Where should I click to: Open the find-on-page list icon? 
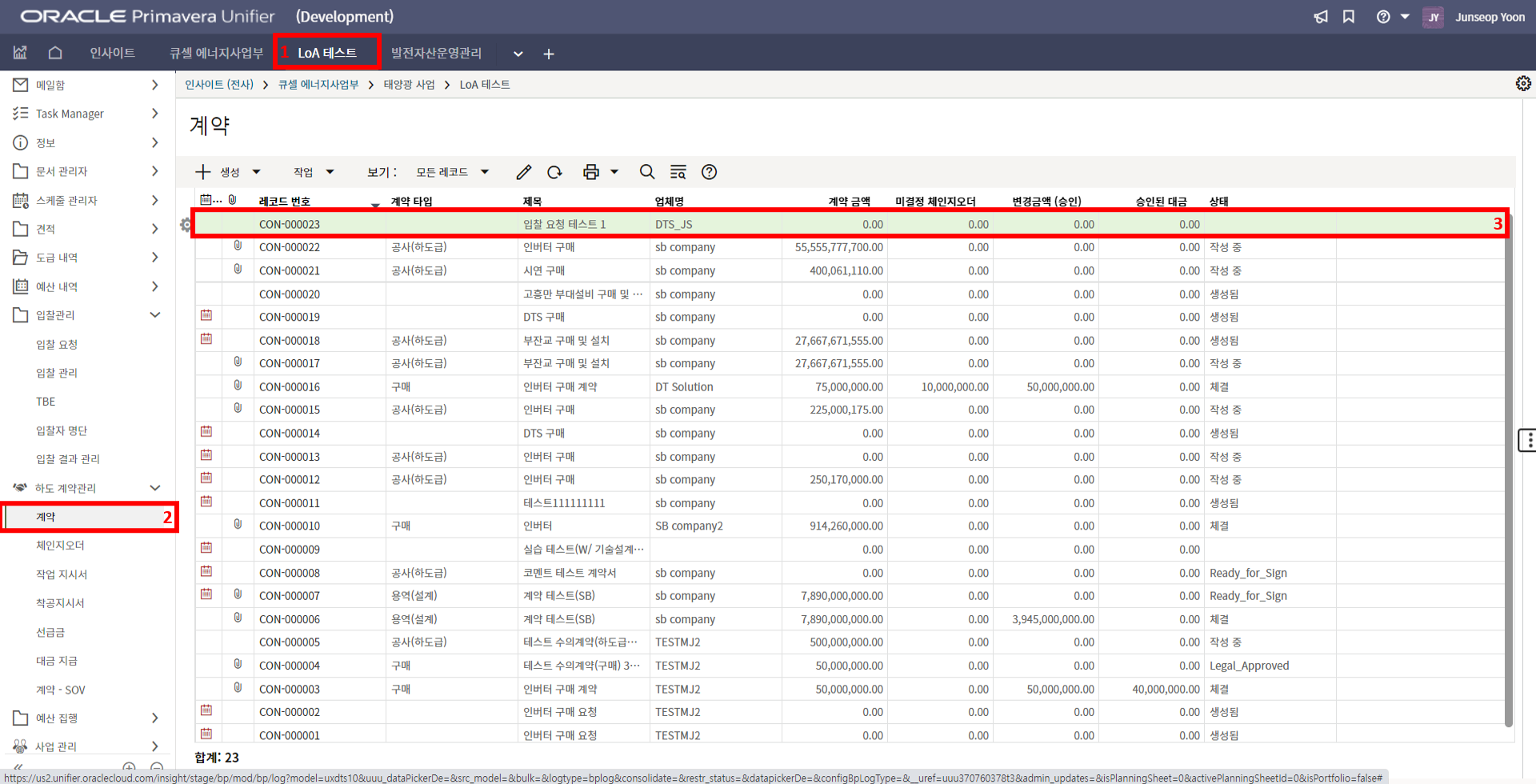coord(678,172)
